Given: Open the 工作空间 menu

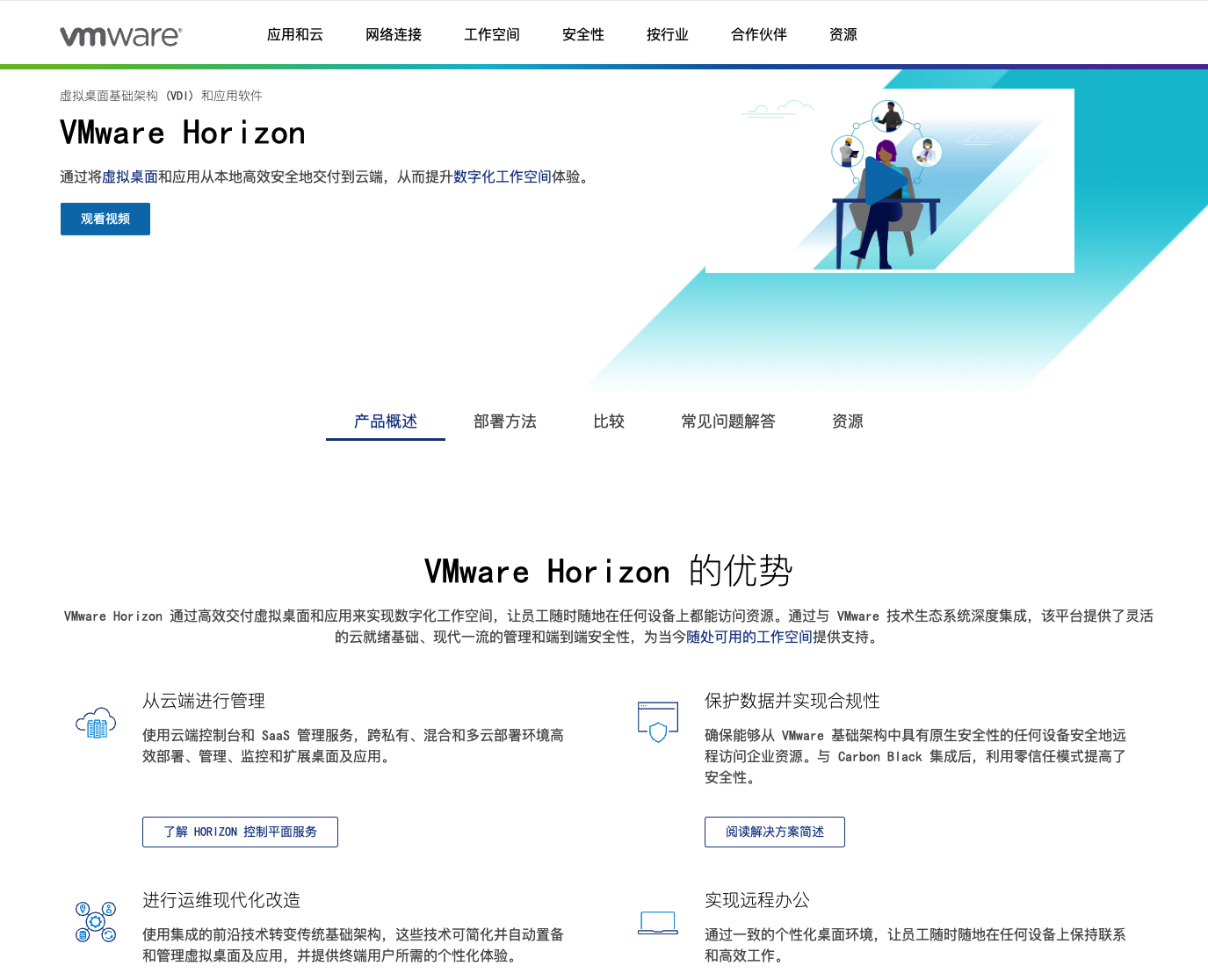Looking at the screenshot, I should [x=492, y=34].
